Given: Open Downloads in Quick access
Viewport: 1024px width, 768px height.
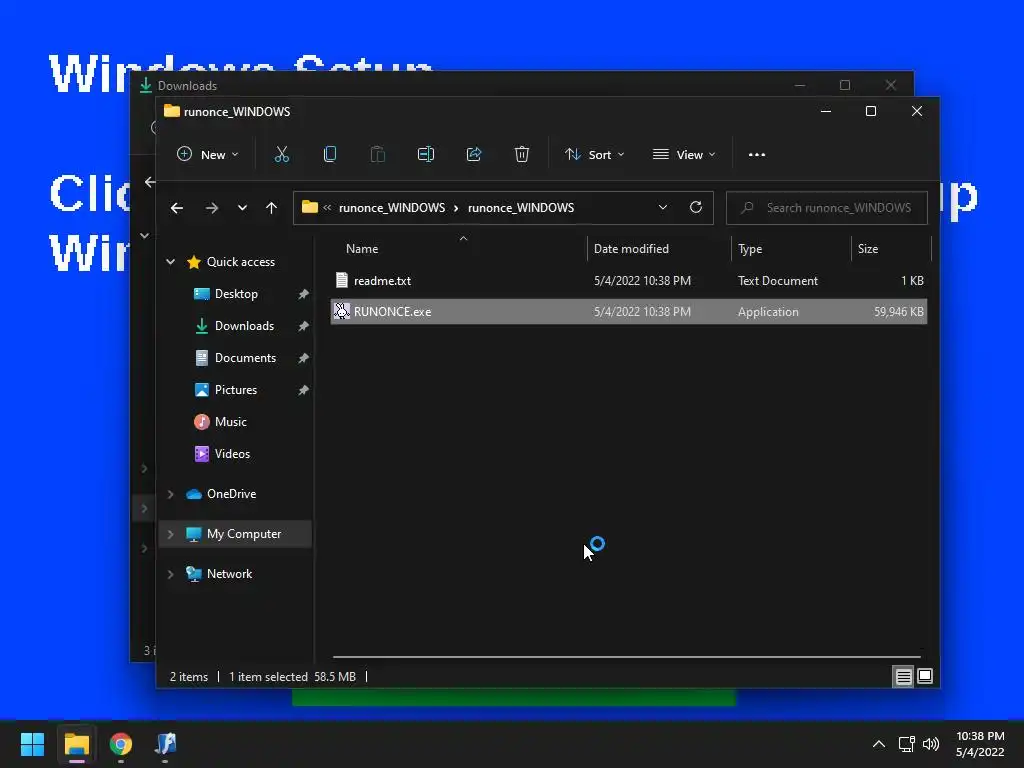Looking at the screenshot, I should (244, 326).
